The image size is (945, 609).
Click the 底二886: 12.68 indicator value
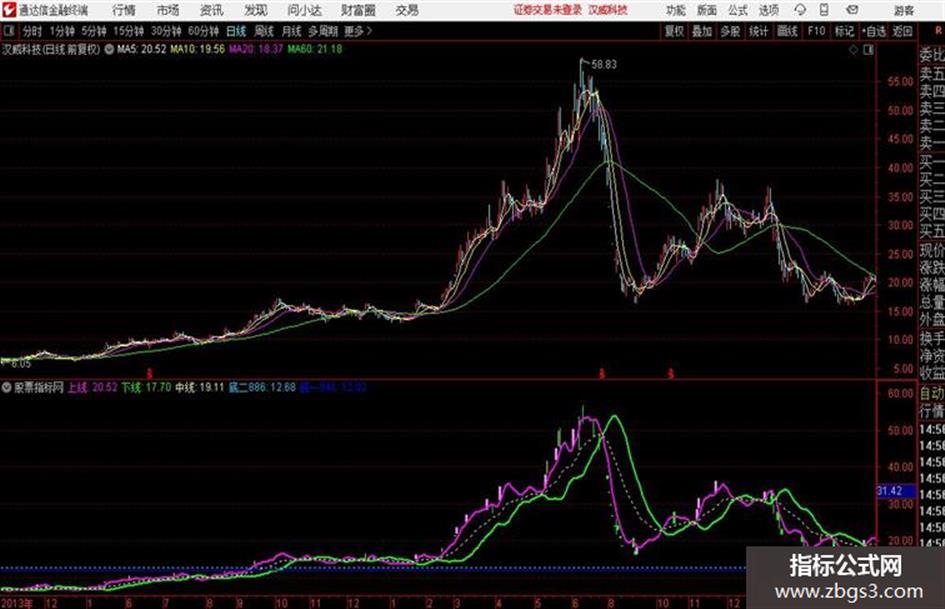262,388
